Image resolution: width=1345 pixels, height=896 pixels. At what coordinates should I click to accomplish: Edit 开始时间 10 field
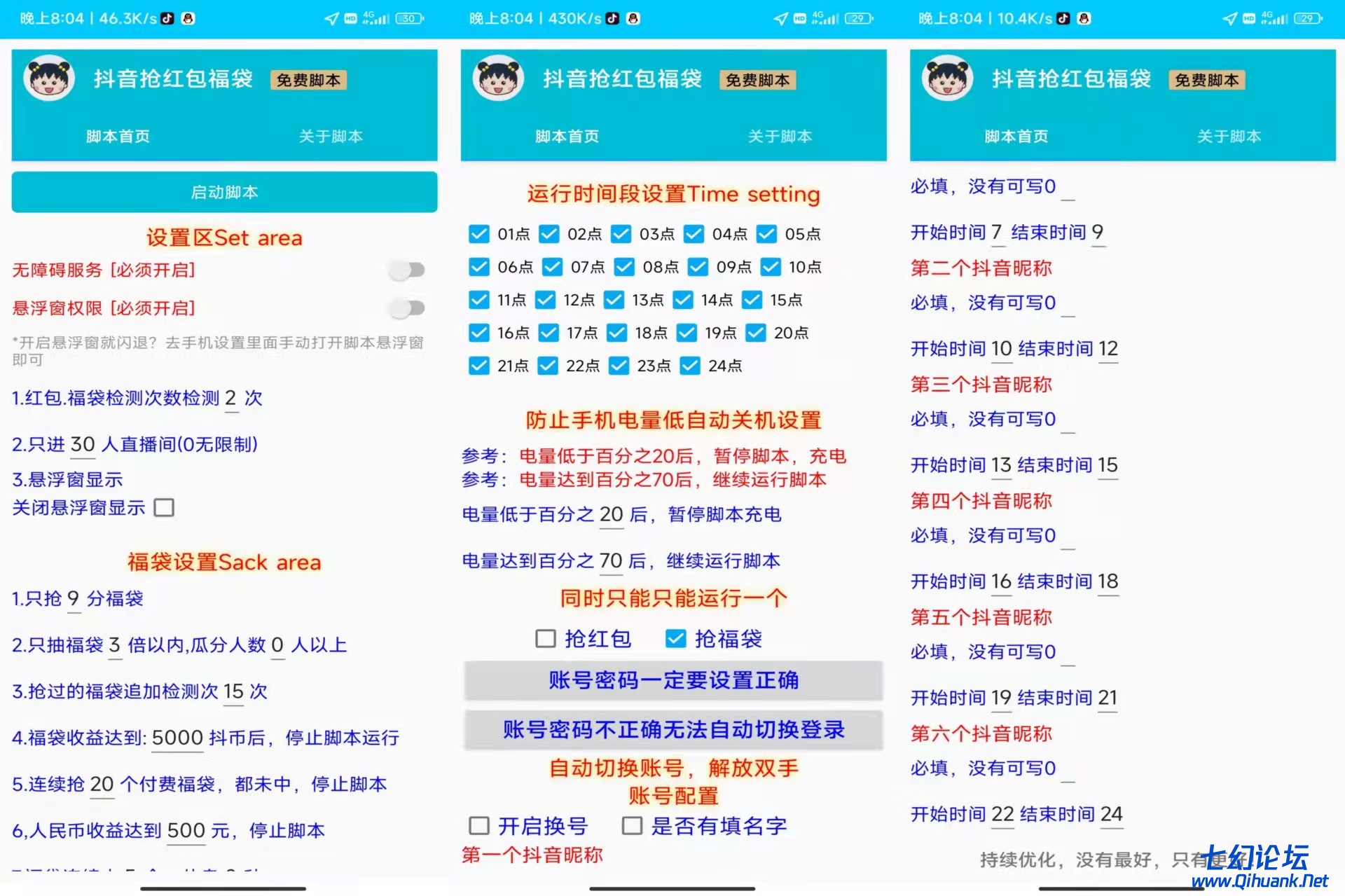pyautogui.click(x=1002, y=350)
